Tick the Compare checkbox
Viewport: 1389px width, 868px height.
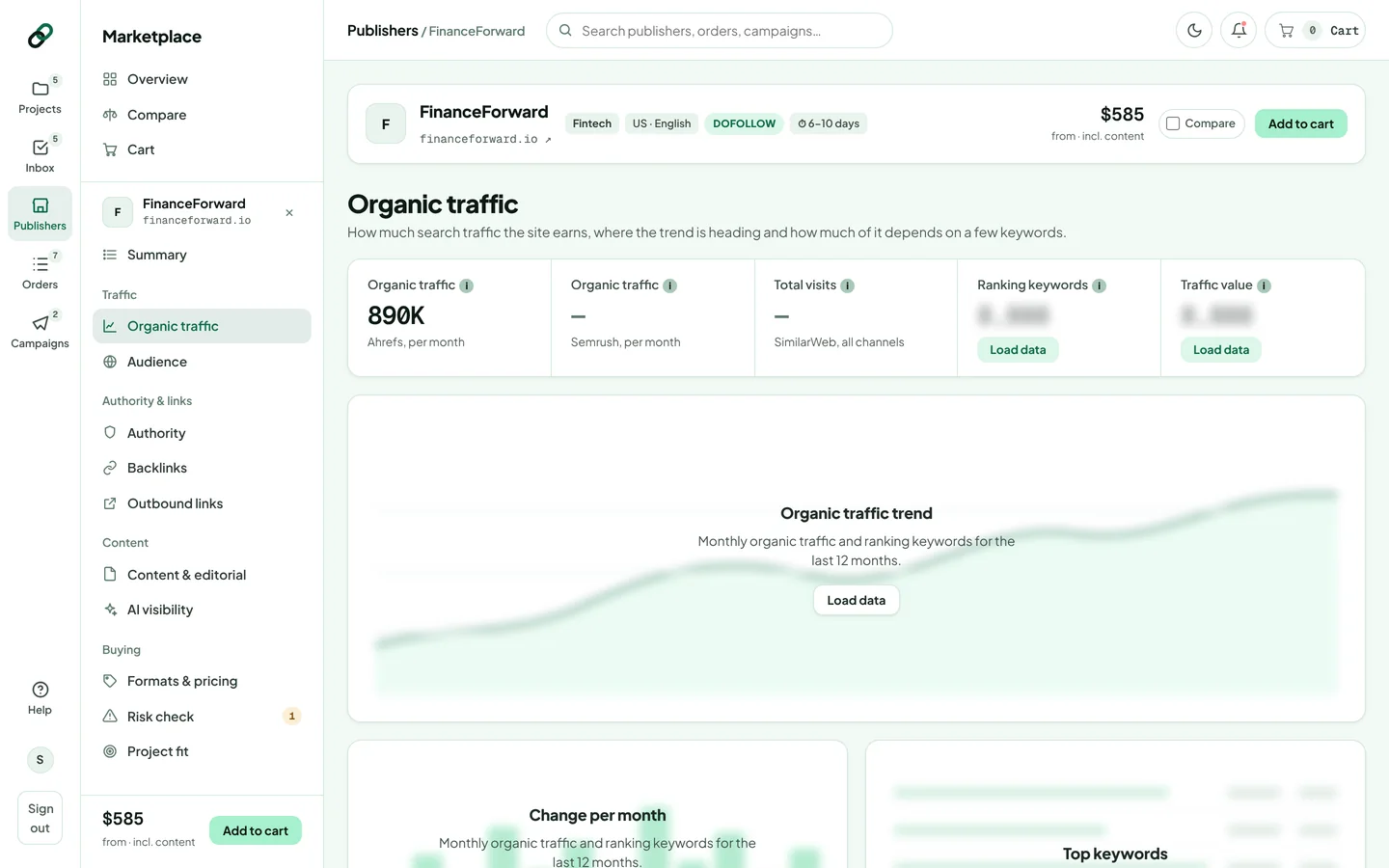[x=1173, y=123]
